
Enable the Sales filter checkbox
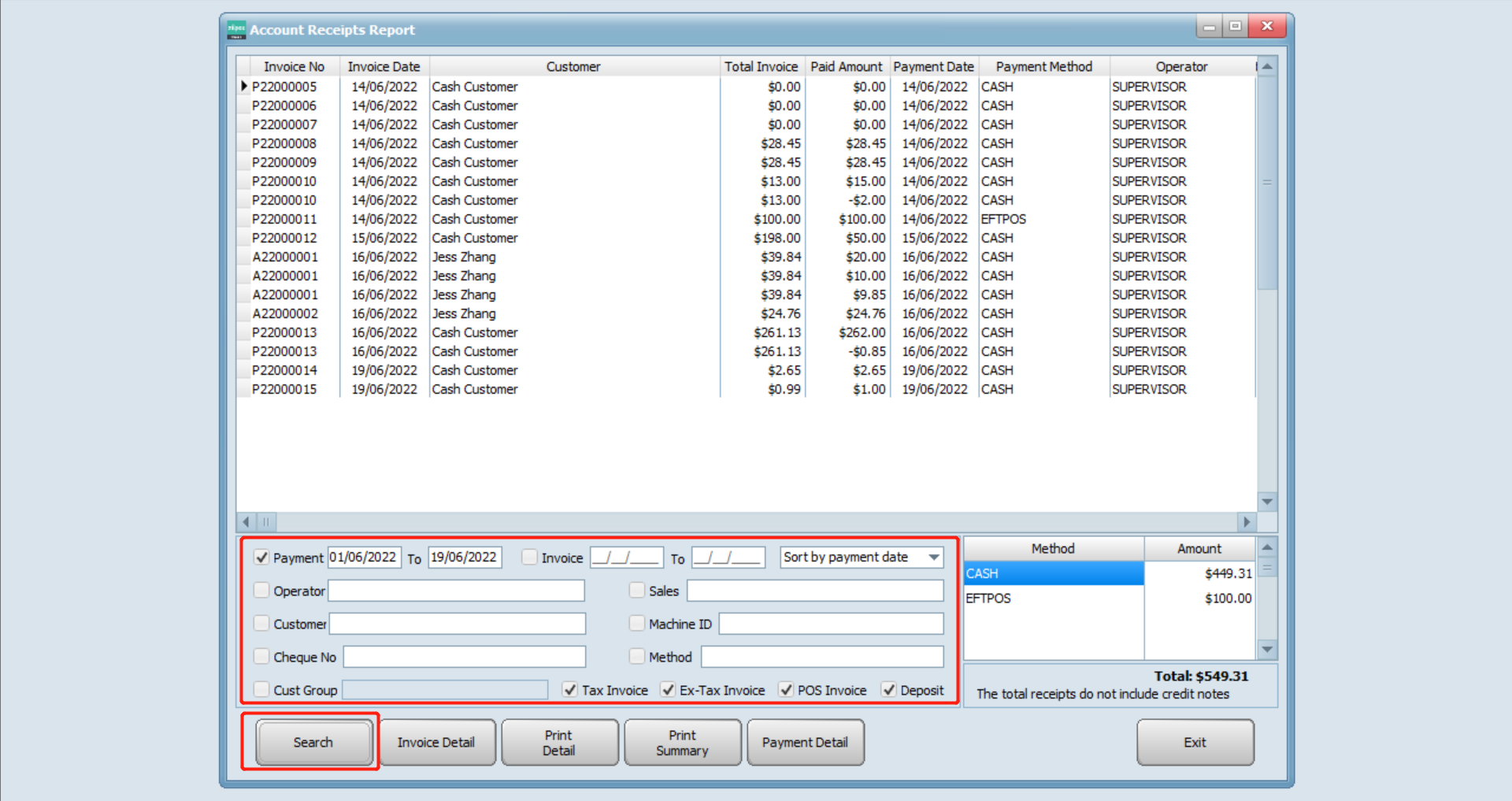(x=637, y=590)
